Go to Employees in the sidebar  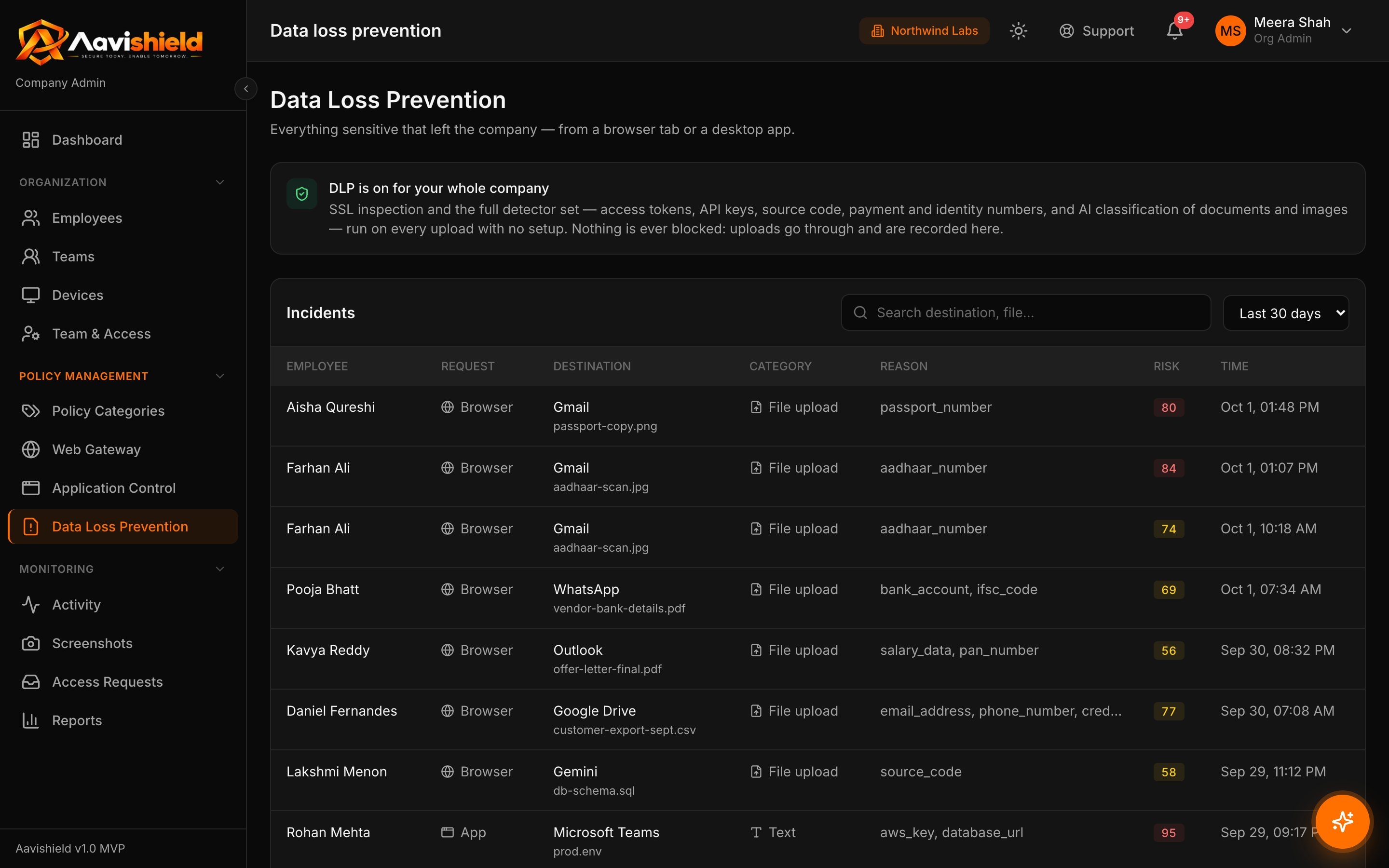click(x=123, y=218)
